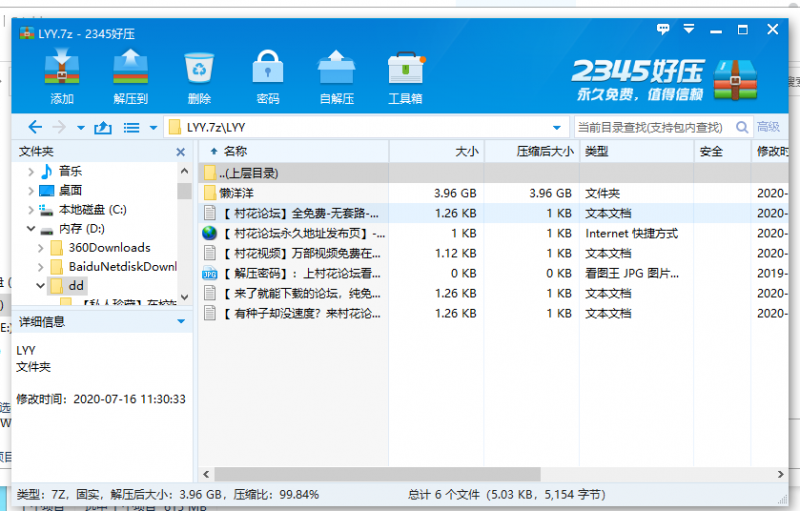Expand the address path dropdown
800x511 pixels.
pos(557,127)
